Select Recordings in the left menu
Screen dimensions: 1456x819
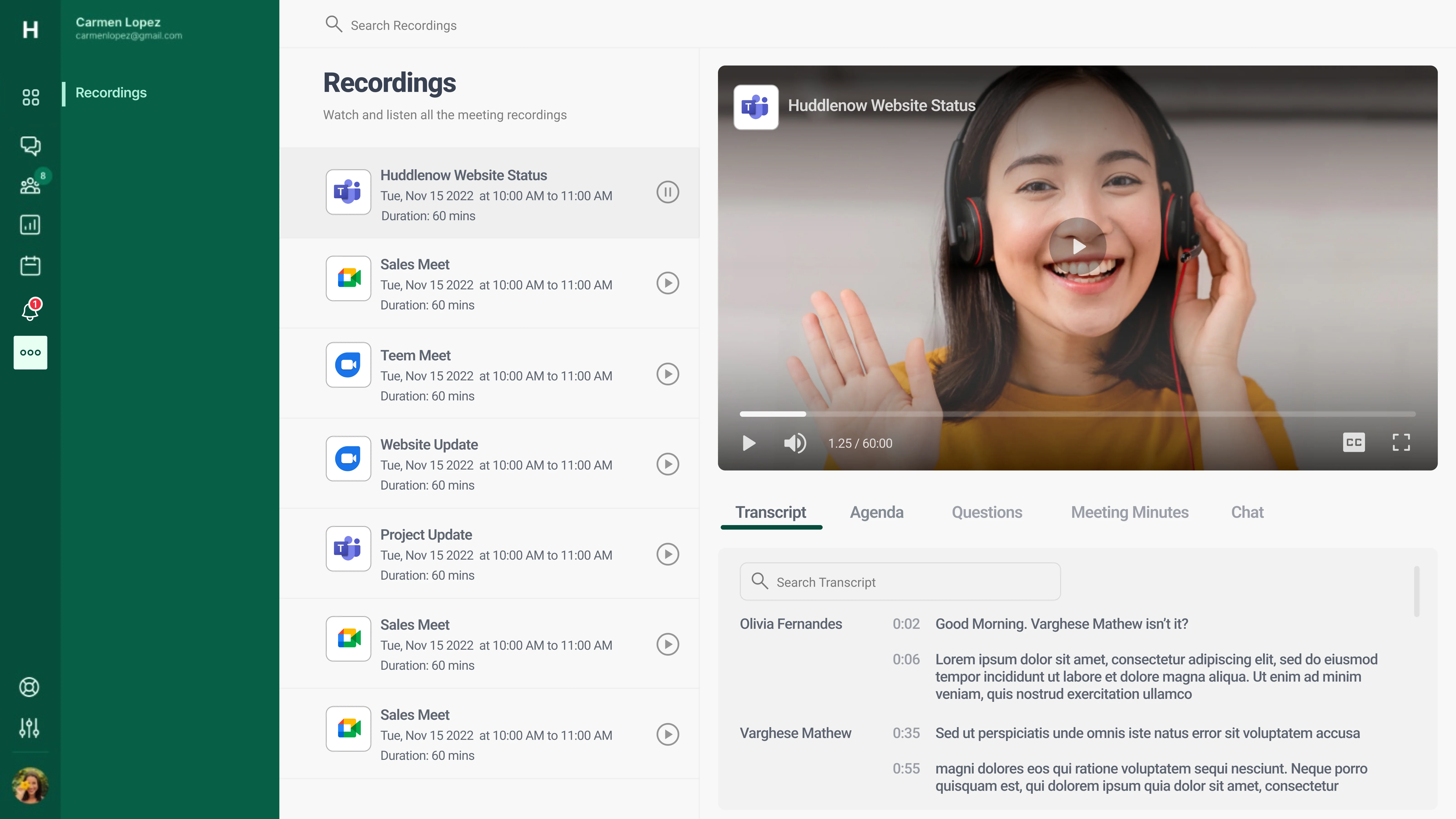[111, 93]
